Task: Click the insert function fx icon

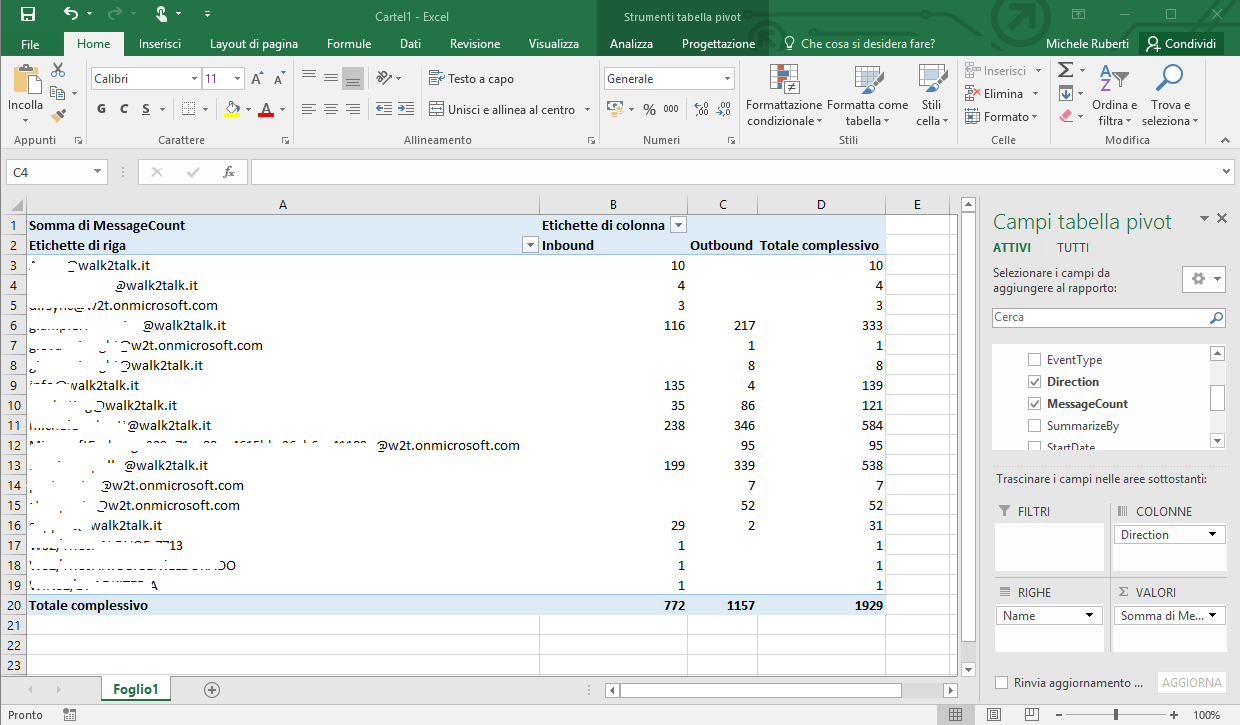Action: click(x=229, y=172)
